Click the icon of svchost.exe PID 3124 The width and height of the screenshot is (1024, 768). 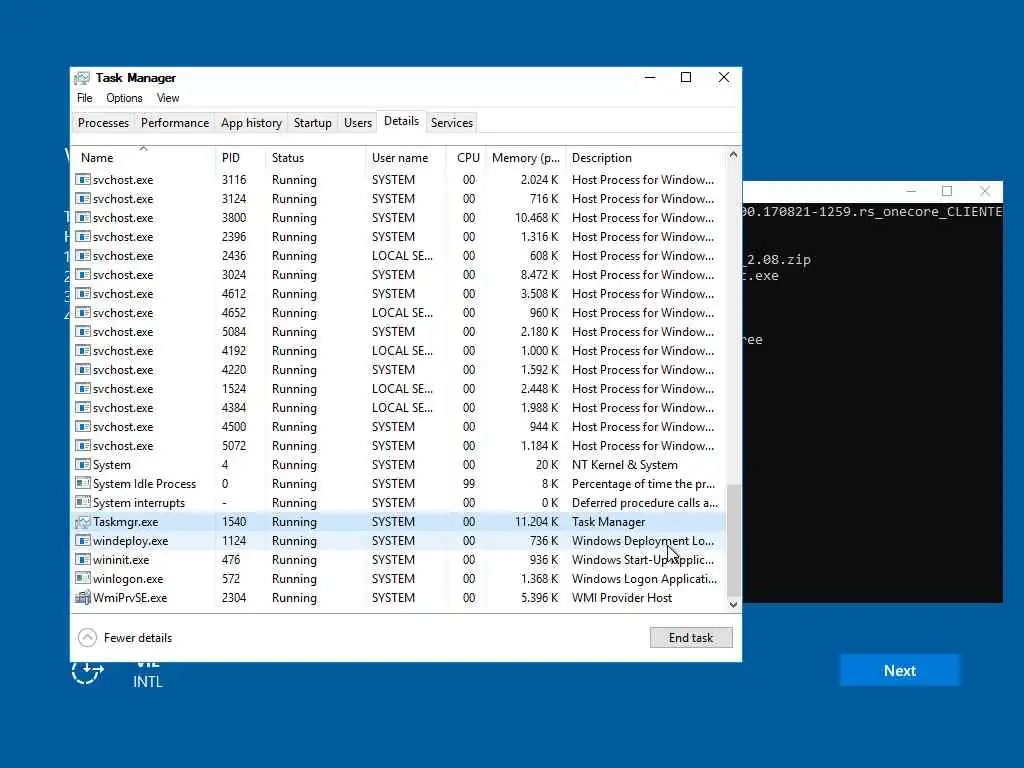(82, 199)
